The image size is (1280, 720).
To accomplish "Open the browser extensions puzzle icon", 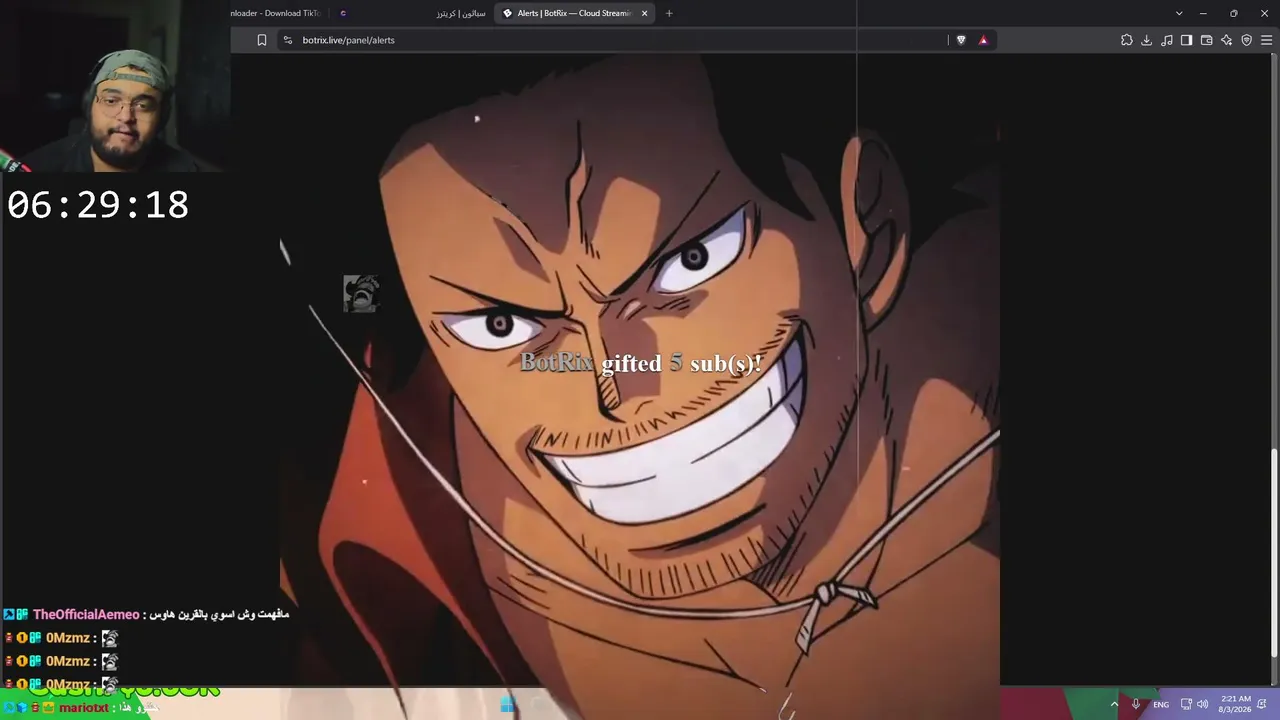I will pos(1127,40).
